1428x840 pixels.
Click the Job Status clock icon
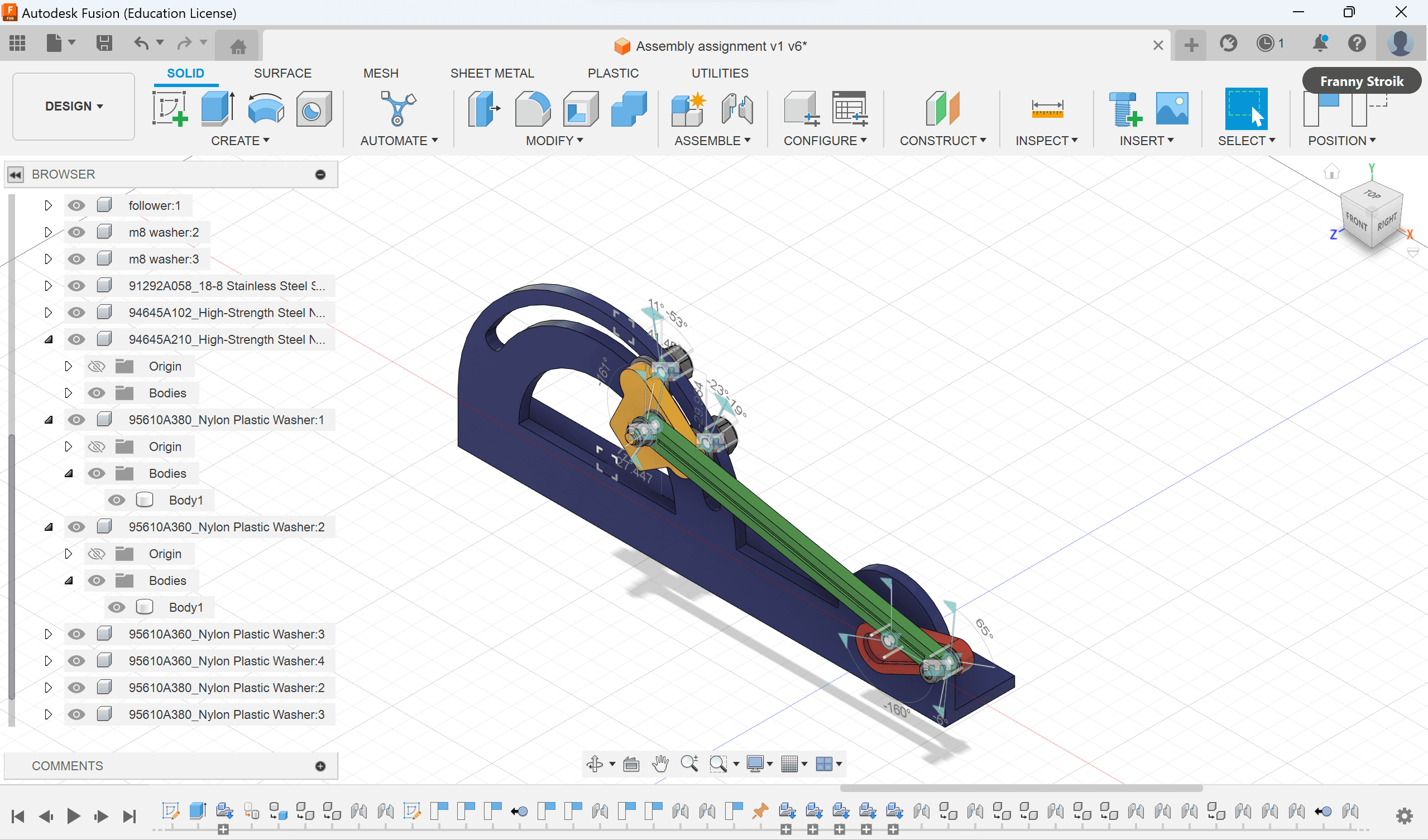pos(1265,43)
